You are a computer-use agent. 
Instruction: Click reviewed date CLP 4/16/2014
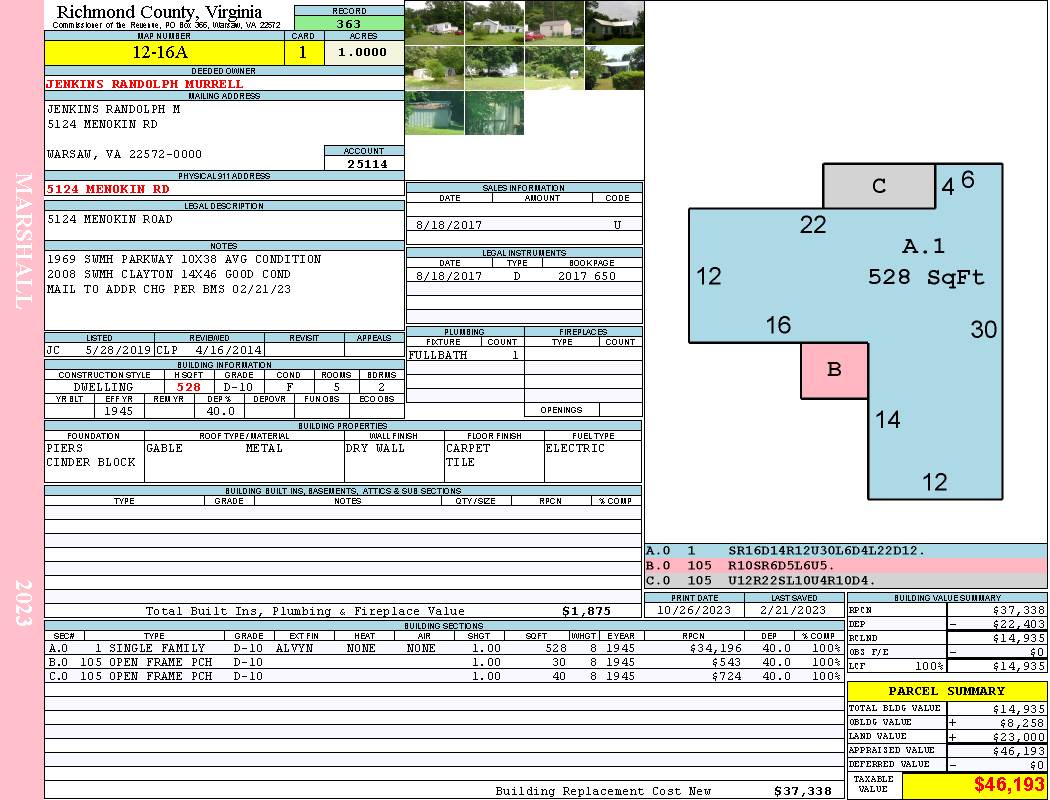pos(209,349)
